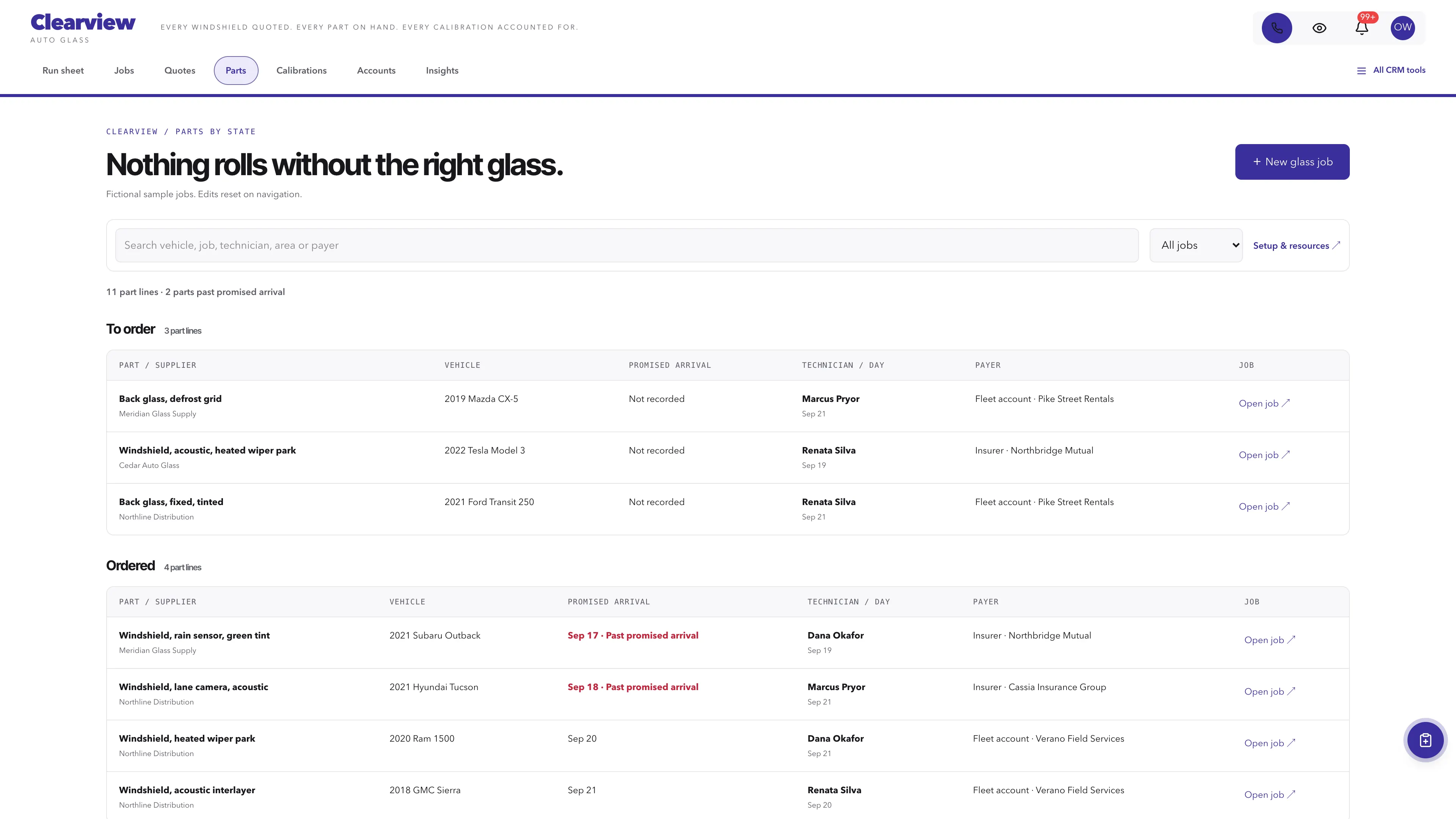Select 'Back glass, fixed, tinted' part name

click(171, 502)
